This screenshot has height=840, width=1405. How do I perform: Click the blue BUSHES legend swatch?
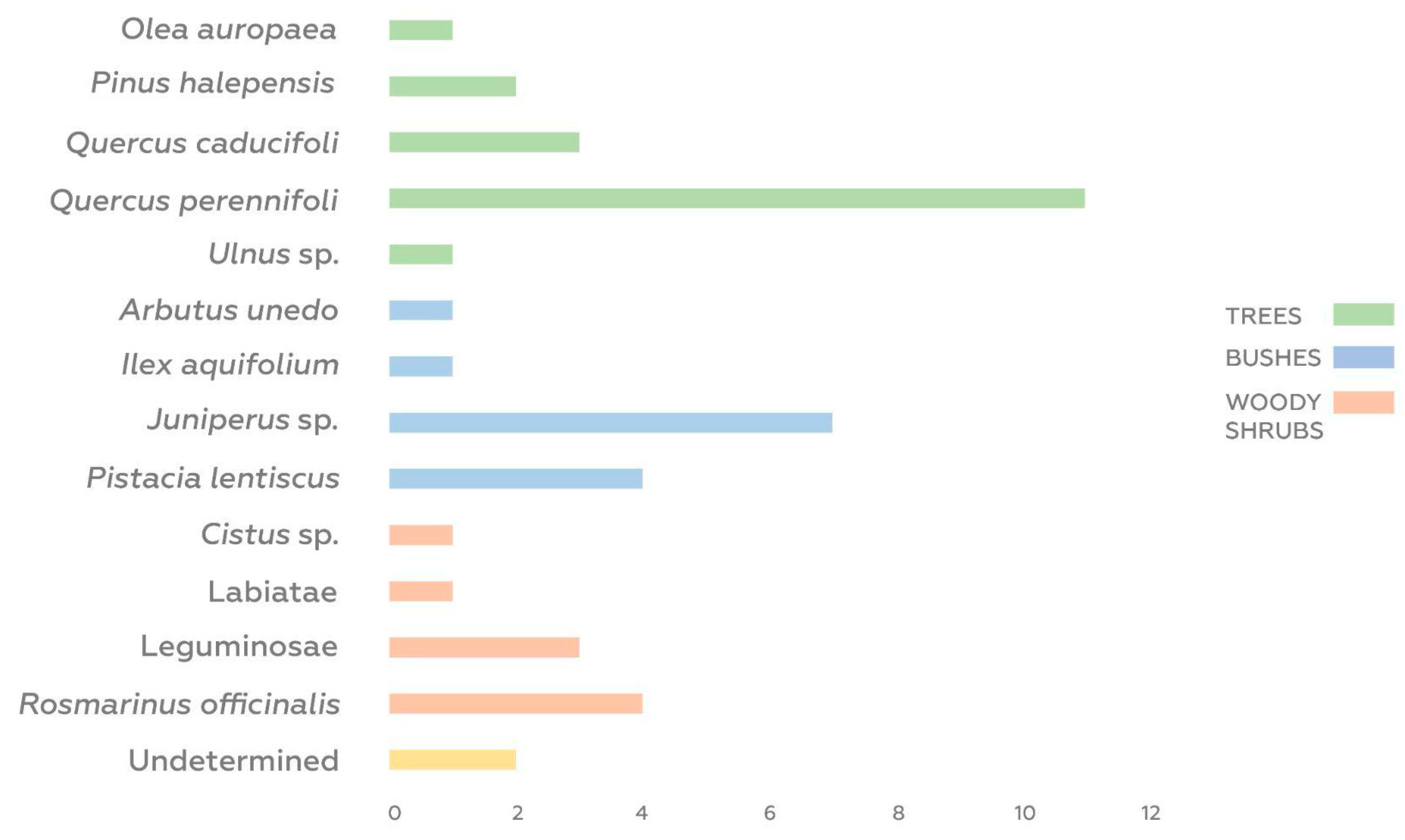(1362, 357)
